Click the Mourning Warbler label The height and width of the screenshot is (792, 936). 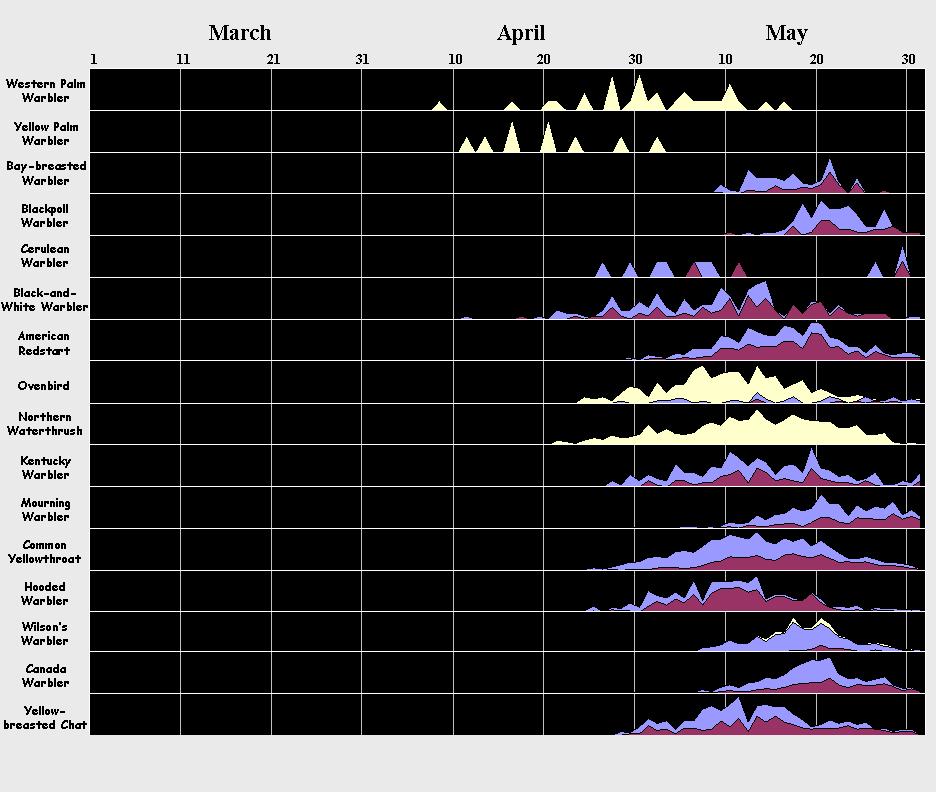(45, 510)
